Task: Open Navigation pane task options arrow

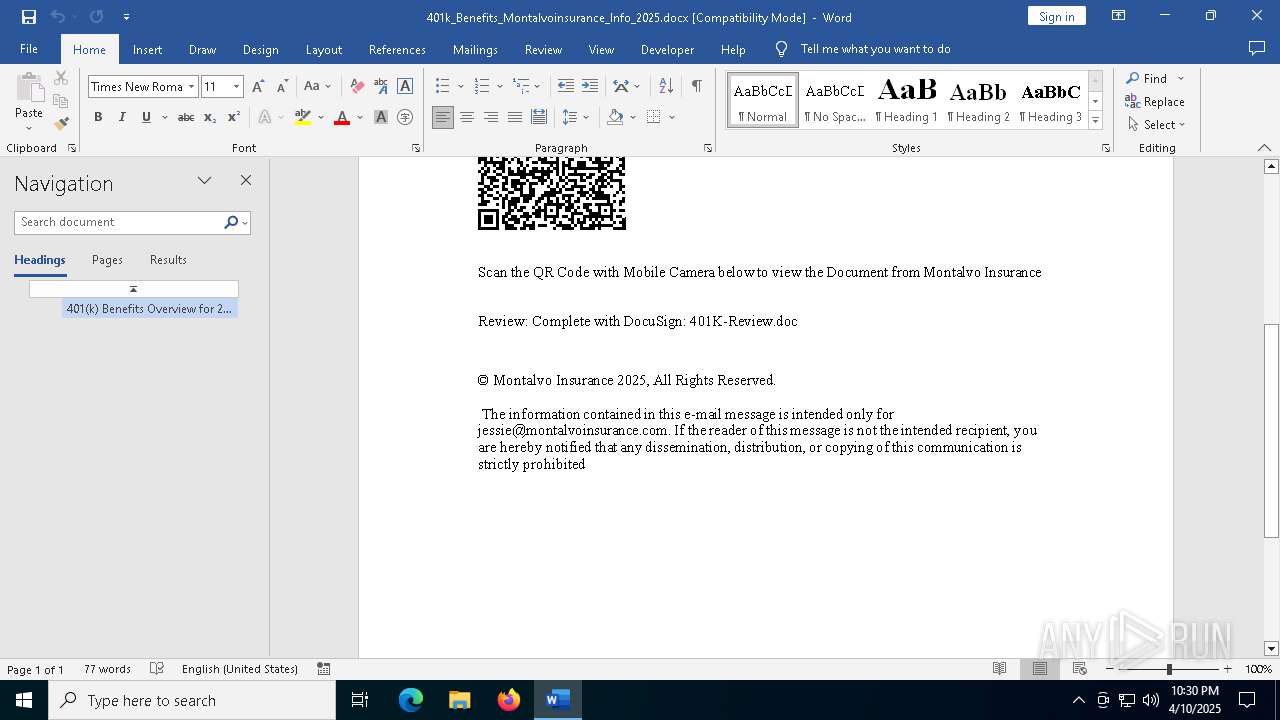Action: pos(205,181)
